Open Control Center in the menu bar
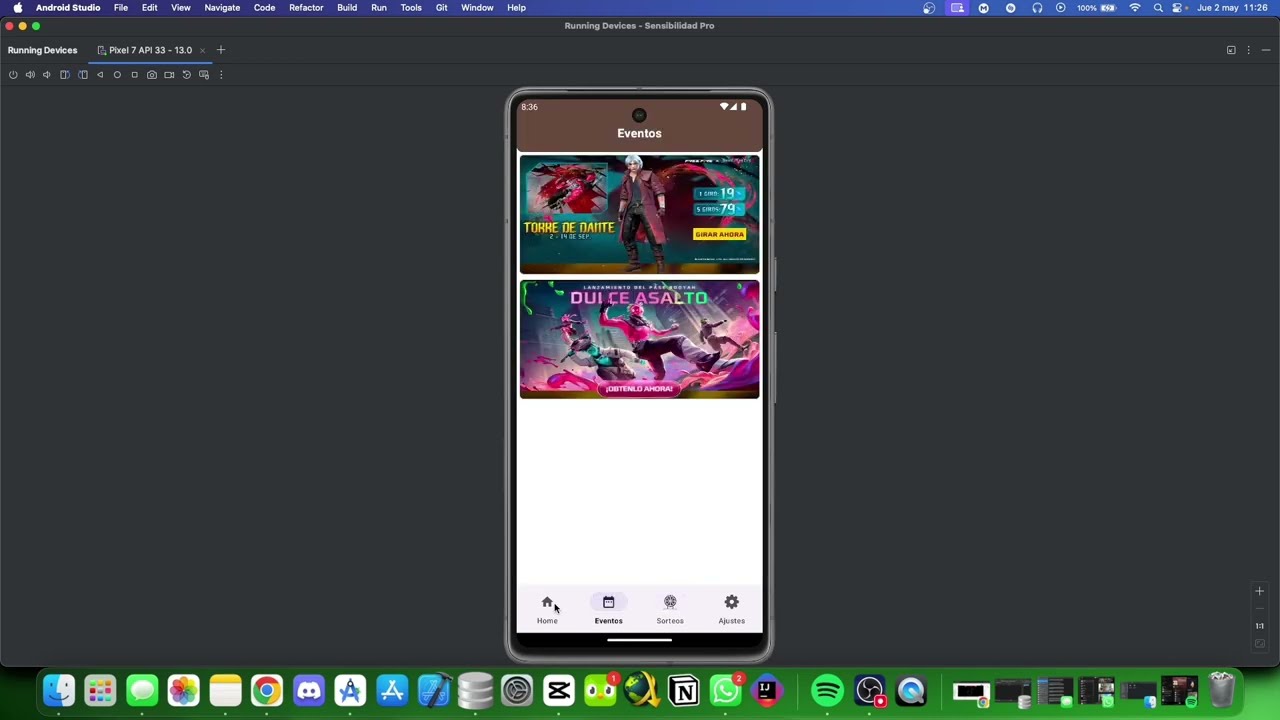Viewport: 1280px width, 720px height. point(1179,8)
